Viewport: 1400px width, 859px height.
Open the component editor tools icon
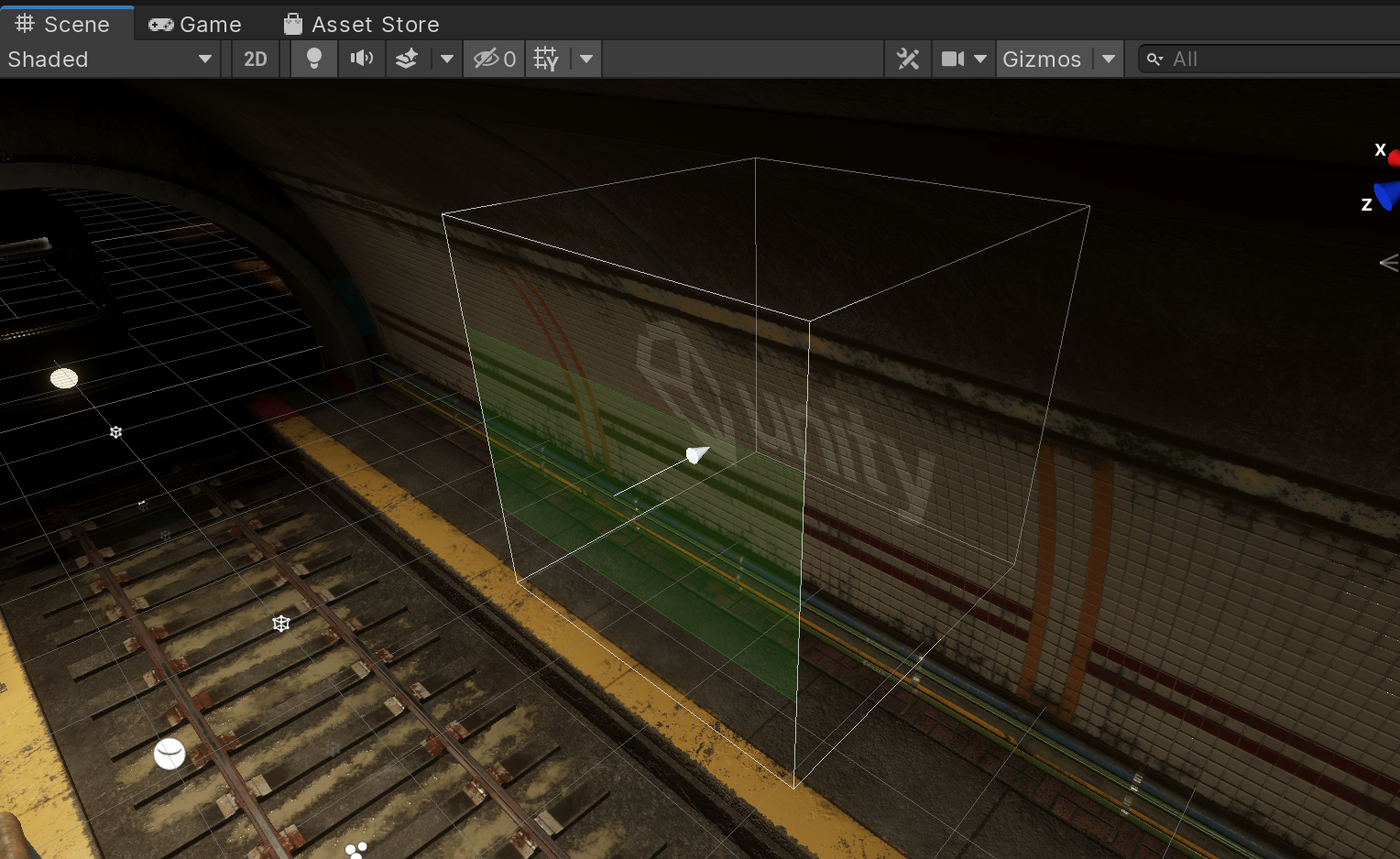(x=907, y=59)
